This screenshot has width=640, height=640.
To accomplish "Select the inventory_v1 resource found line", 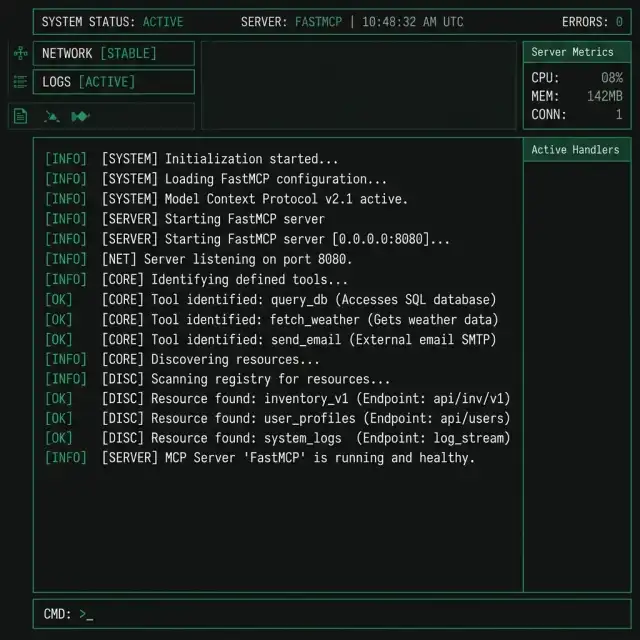I will (x=278, y=399).
